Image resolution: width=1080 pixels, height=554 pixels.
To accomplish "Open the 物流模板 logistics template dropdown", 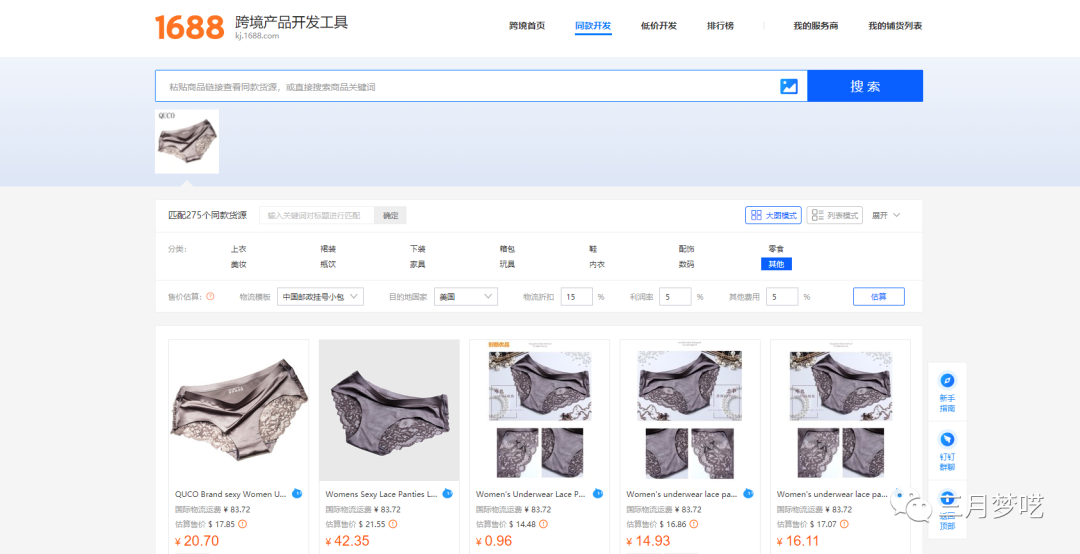I will click(320, 297).
